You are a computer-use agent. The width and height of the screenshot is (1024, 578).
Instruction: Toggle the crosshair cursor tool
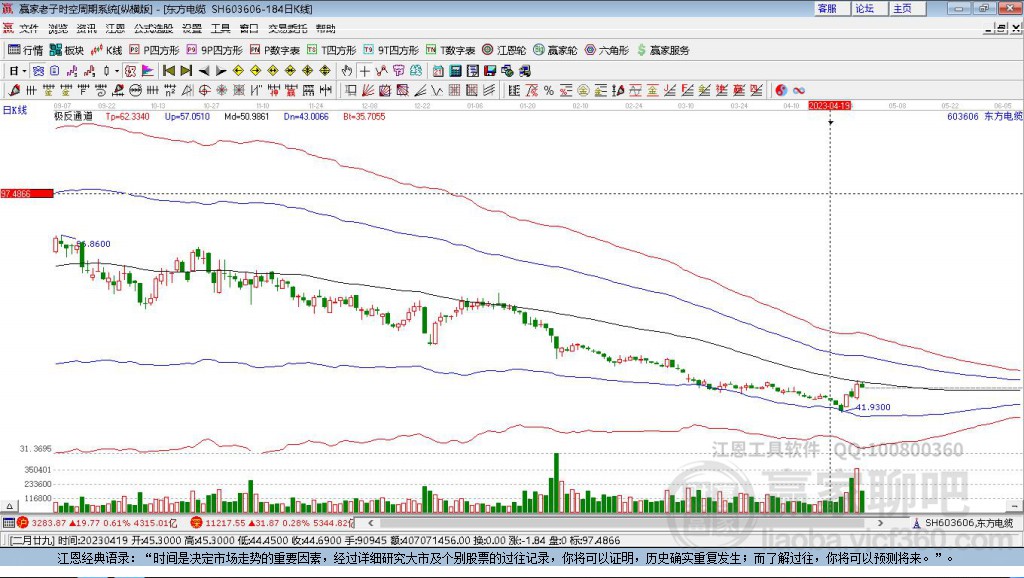click(365, 70)
